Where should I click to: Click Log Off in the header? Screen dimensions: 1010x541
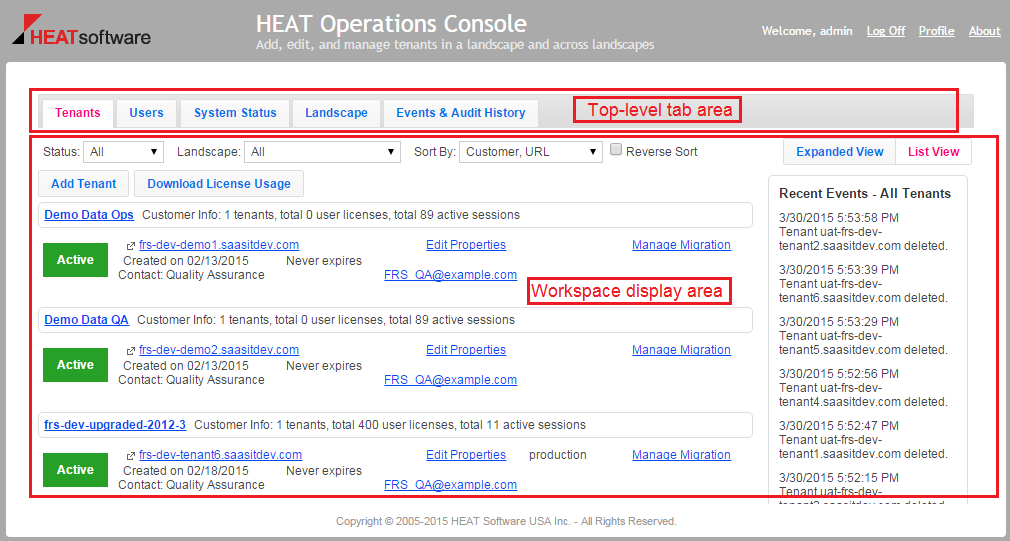coord(885,31)
